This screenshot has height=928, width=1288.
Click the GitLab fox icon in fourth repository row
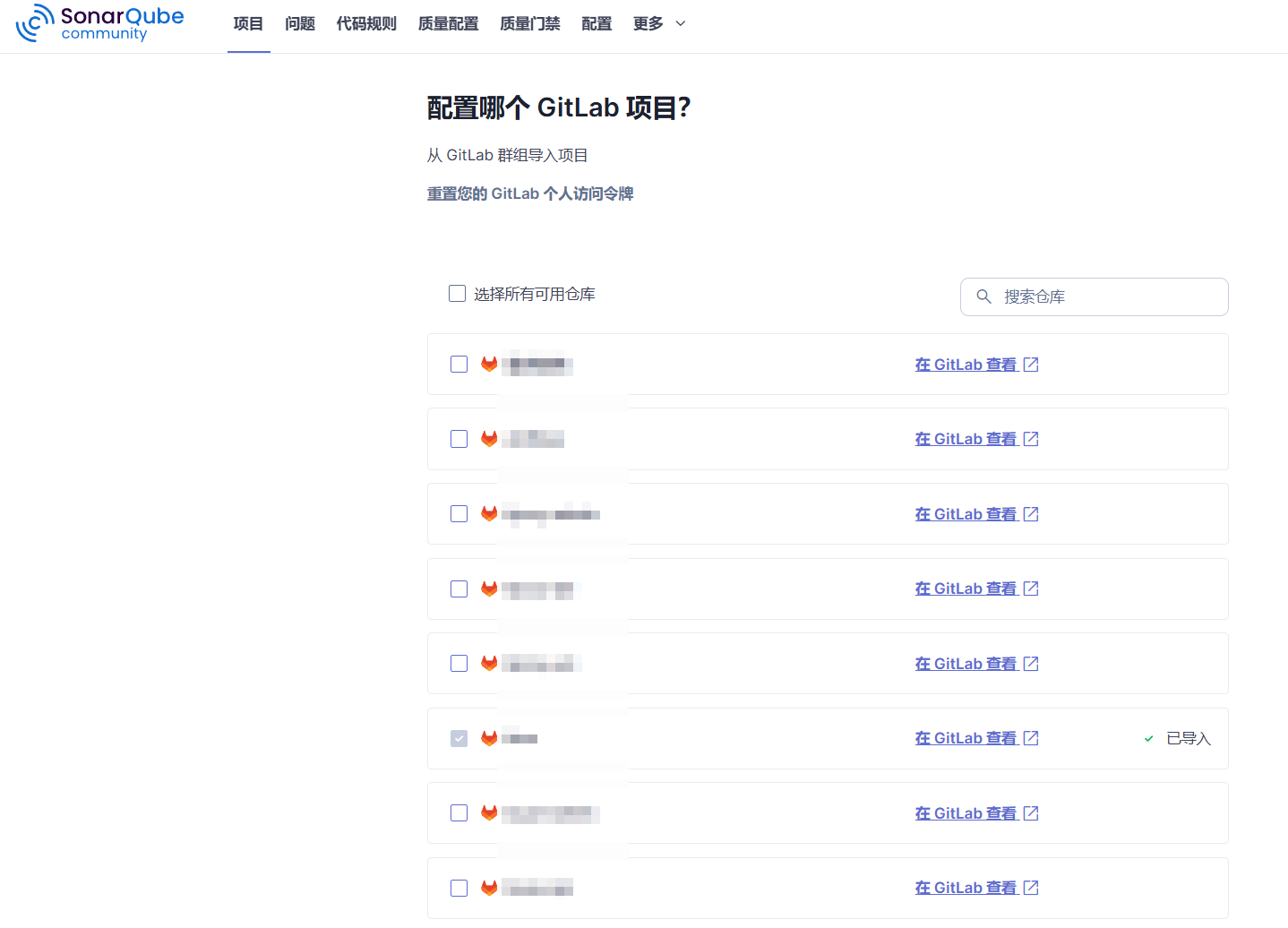pyautogui.click(x=489, y=589)
